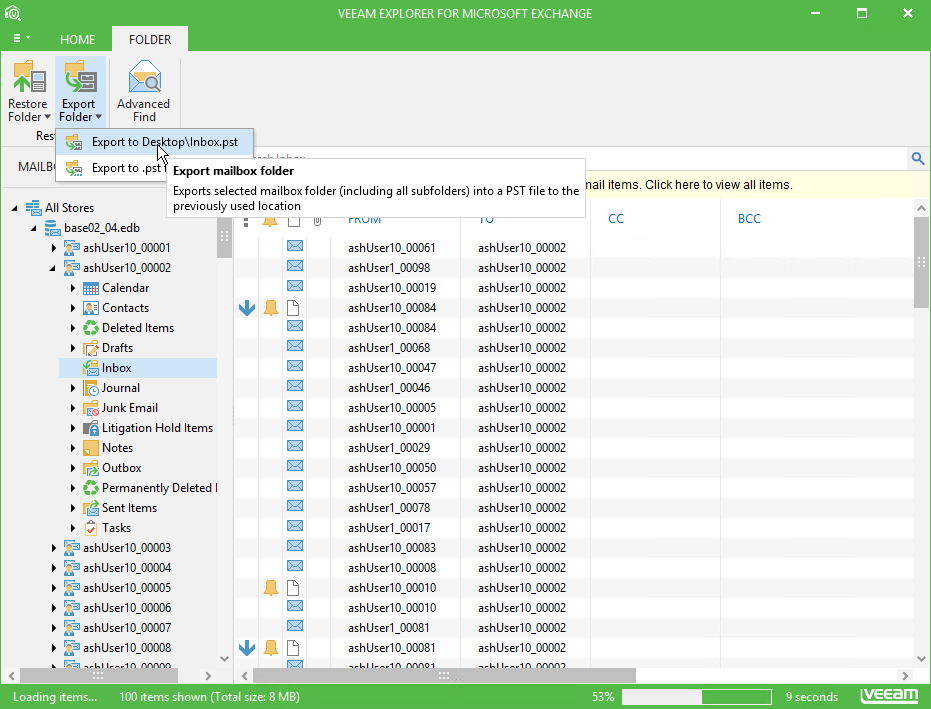Click the tree pane scroll left arrow

click(12, 676)
